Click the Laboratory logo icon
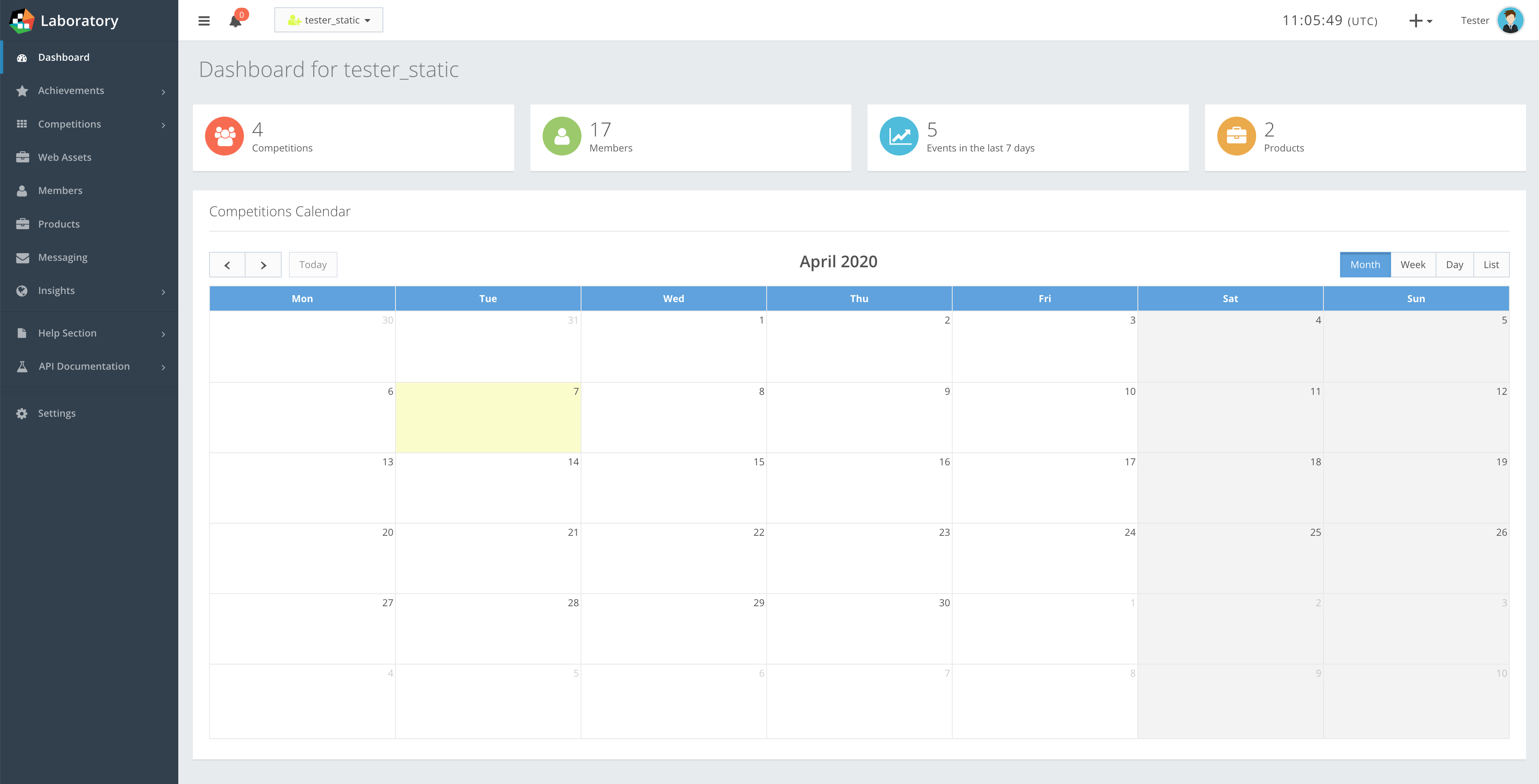 [22, 21]
